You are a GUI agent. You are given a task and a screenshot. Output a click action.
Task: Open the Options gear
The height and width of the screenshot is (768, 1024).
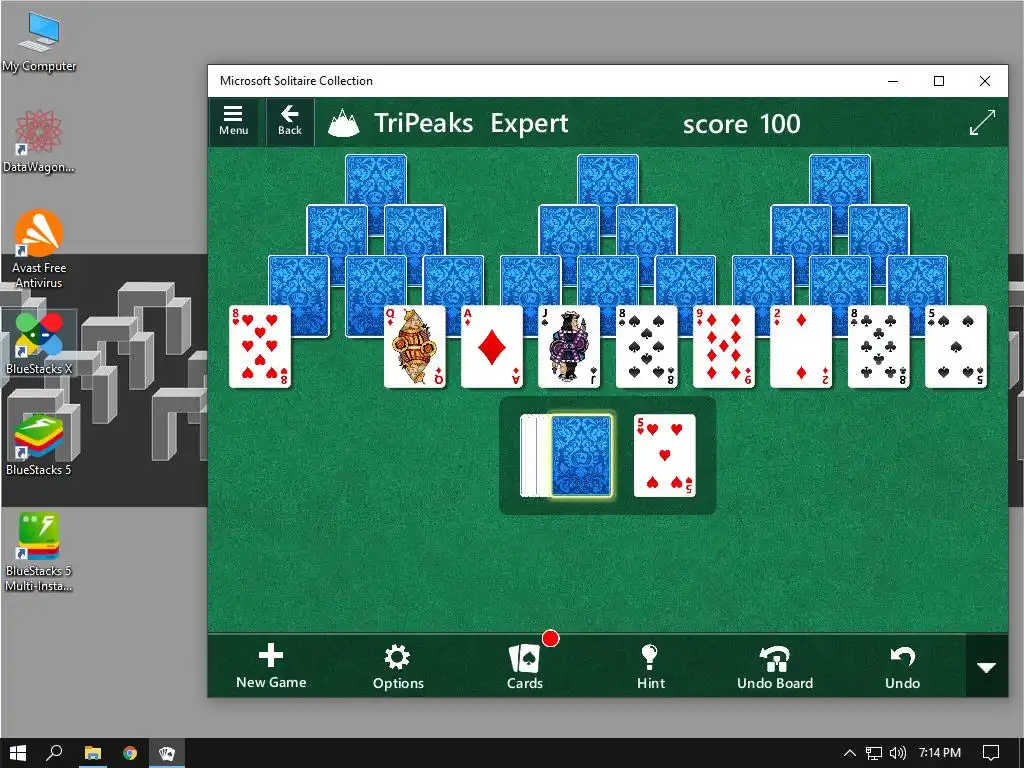pos(398,665)
